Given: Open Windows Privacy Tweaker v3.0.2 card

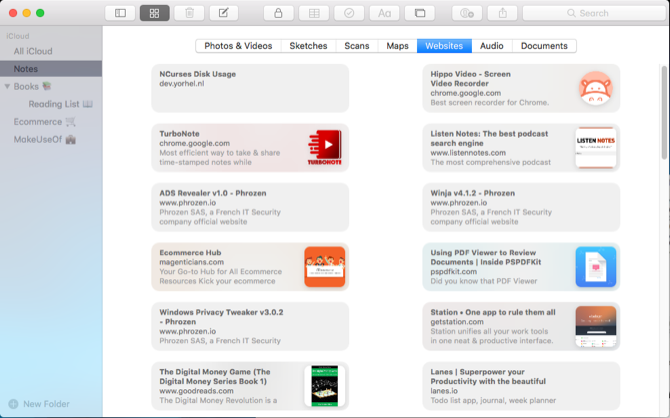Looking at the screenshot, I should click(x=250, y=327).
